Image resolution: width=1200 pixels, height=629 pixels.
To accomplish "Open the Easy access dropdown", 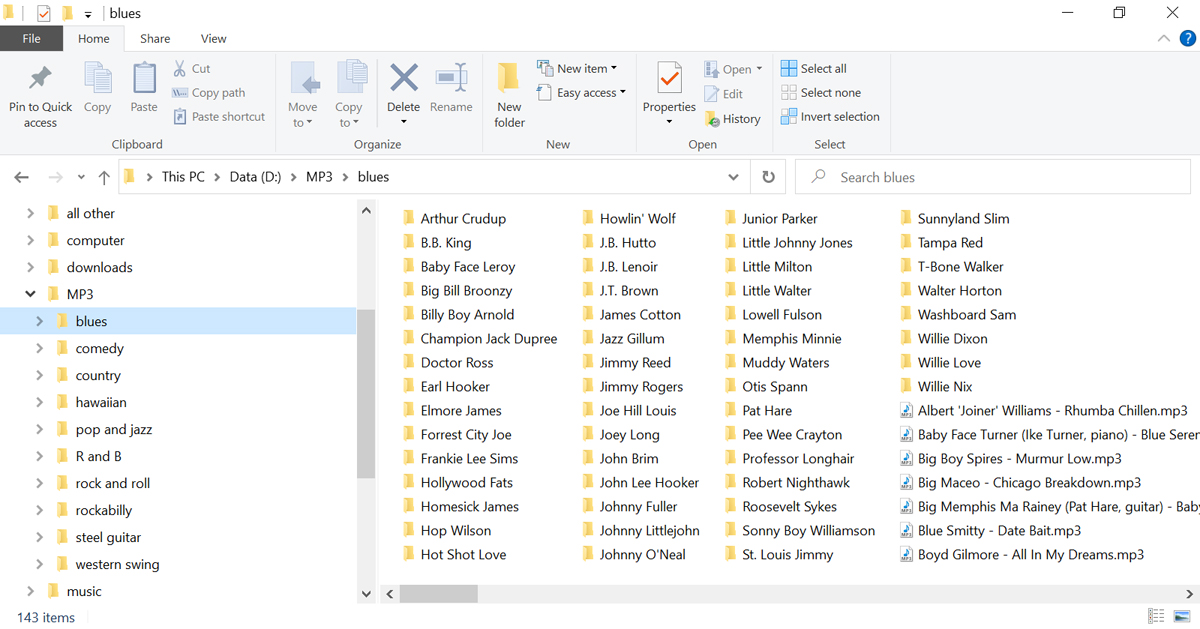I will point(581,93).
